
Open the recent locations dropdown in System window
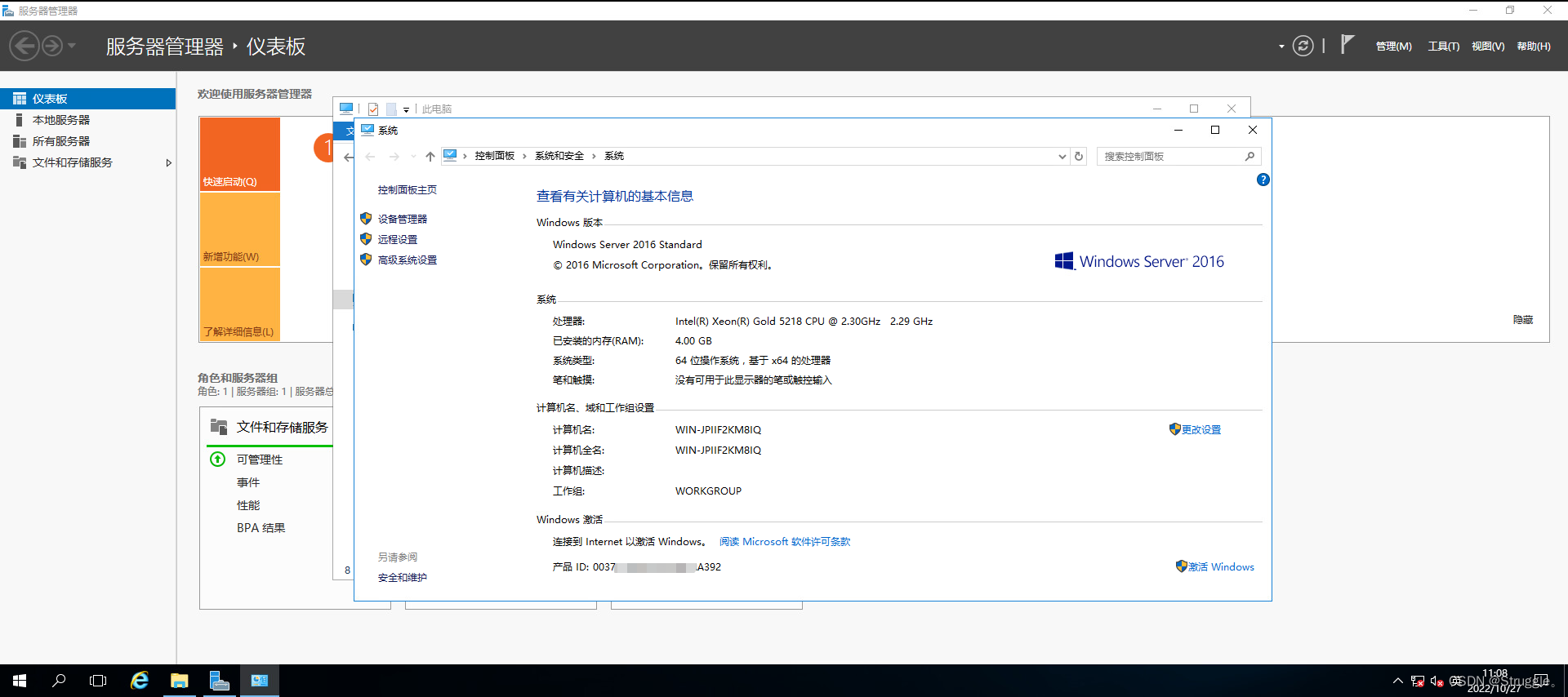413,156
